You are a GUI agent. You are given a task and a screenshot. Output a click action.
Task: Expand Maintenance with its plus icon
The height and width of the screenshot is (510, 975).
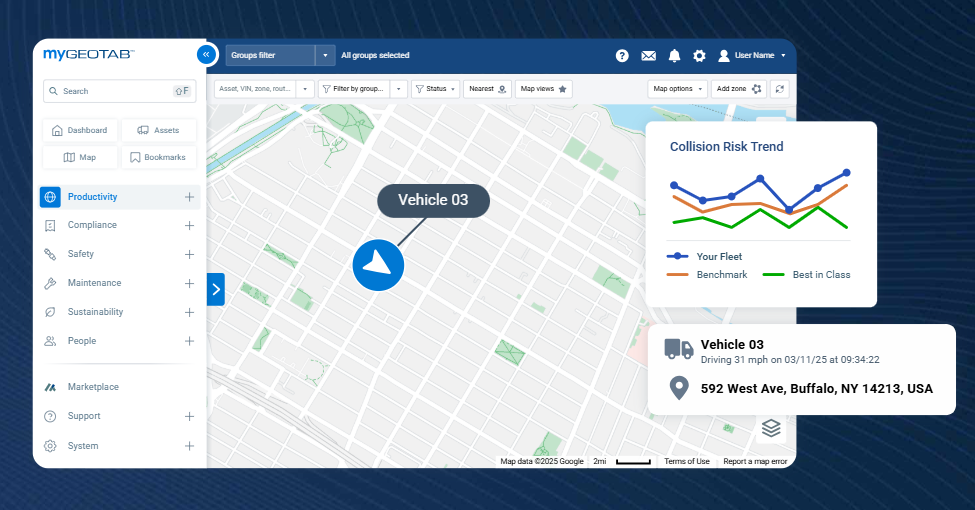point(190,283)
